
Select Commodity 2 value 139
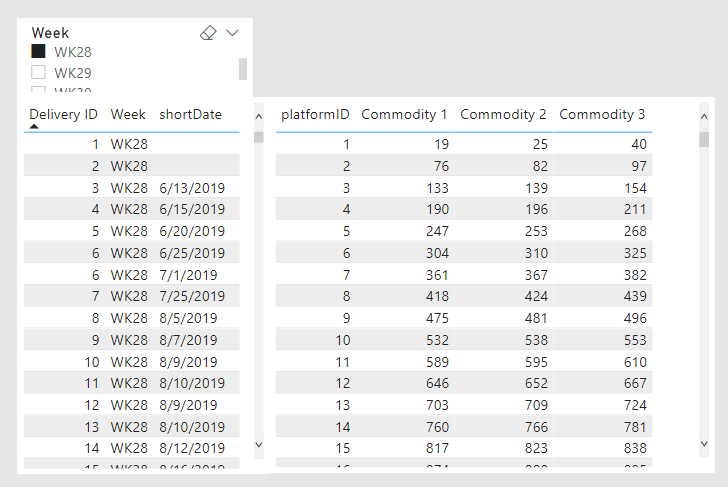point(537,188)
